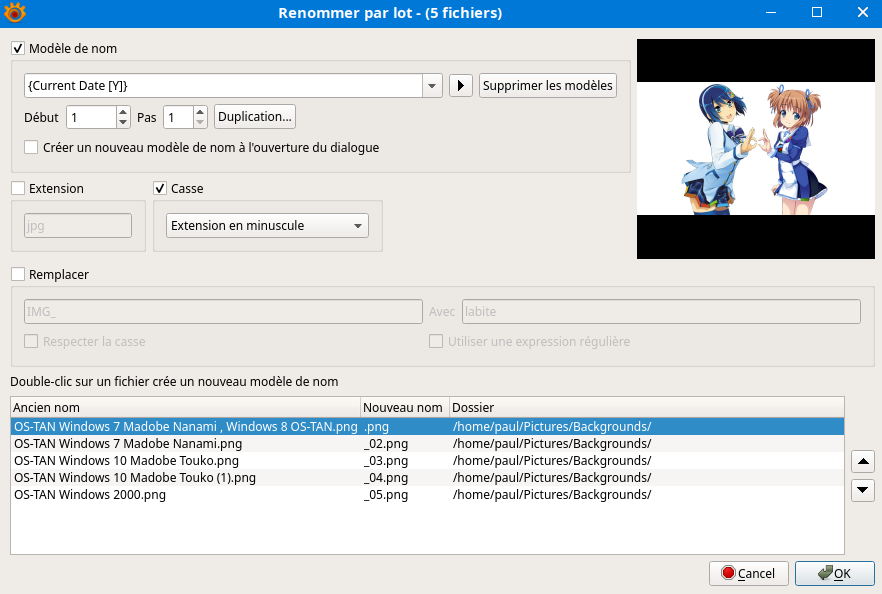Viewport: 882px width, 594px height.
Task: Open the Extension en minuscule dropdown
Action: click(267, 226)
